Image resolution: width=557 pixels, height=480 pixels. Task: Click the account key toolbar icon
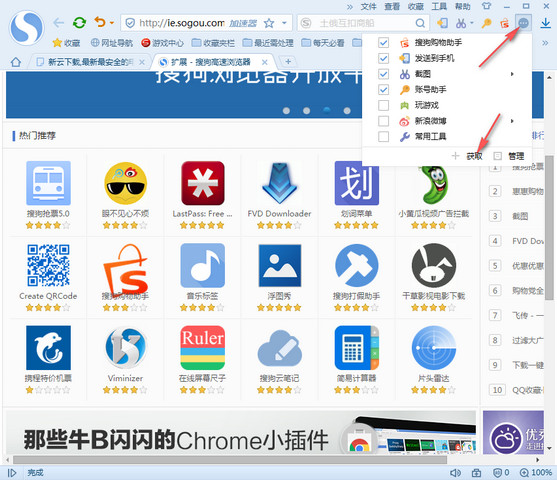(486, 23)
